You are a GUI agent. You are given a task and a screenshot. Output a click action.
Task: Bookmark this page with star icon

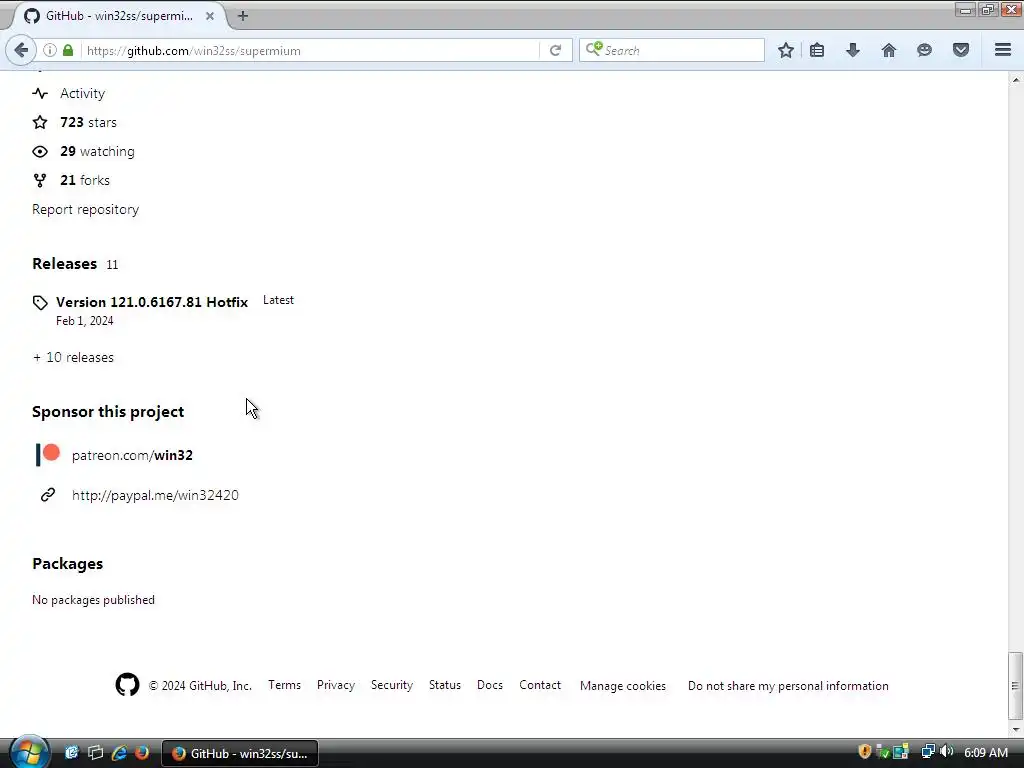point(786,50)
